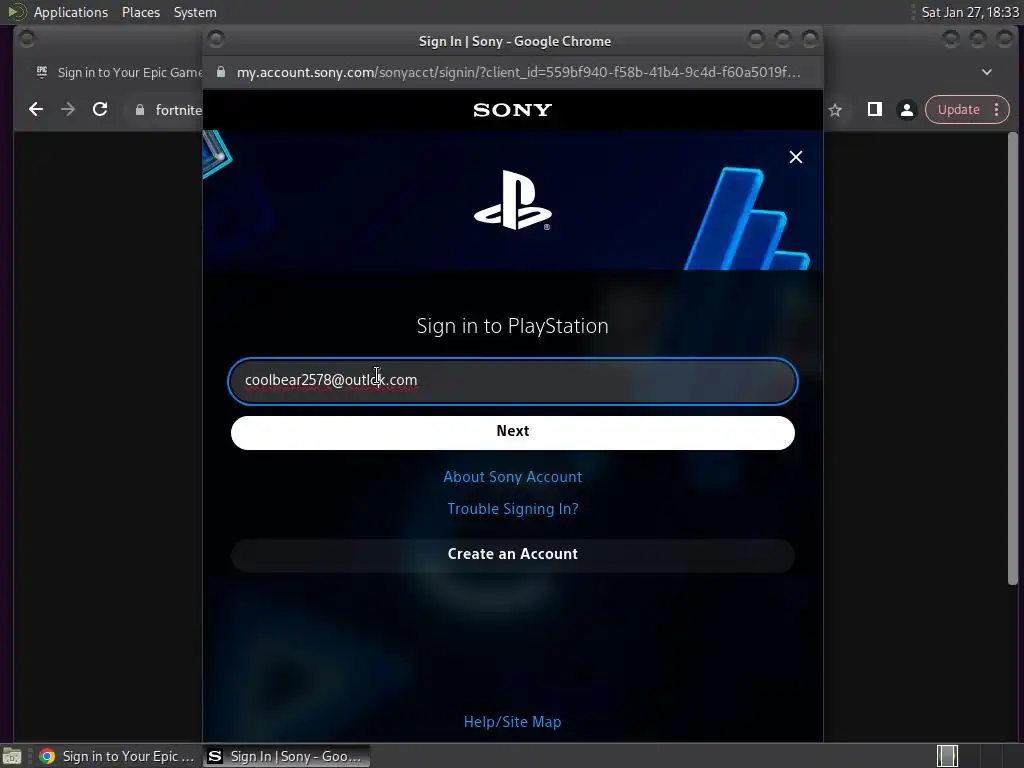The width and height of the screenshot is (1024, 768).
Task: Open the Trouble Signing In? link
Action: [513, 509]
